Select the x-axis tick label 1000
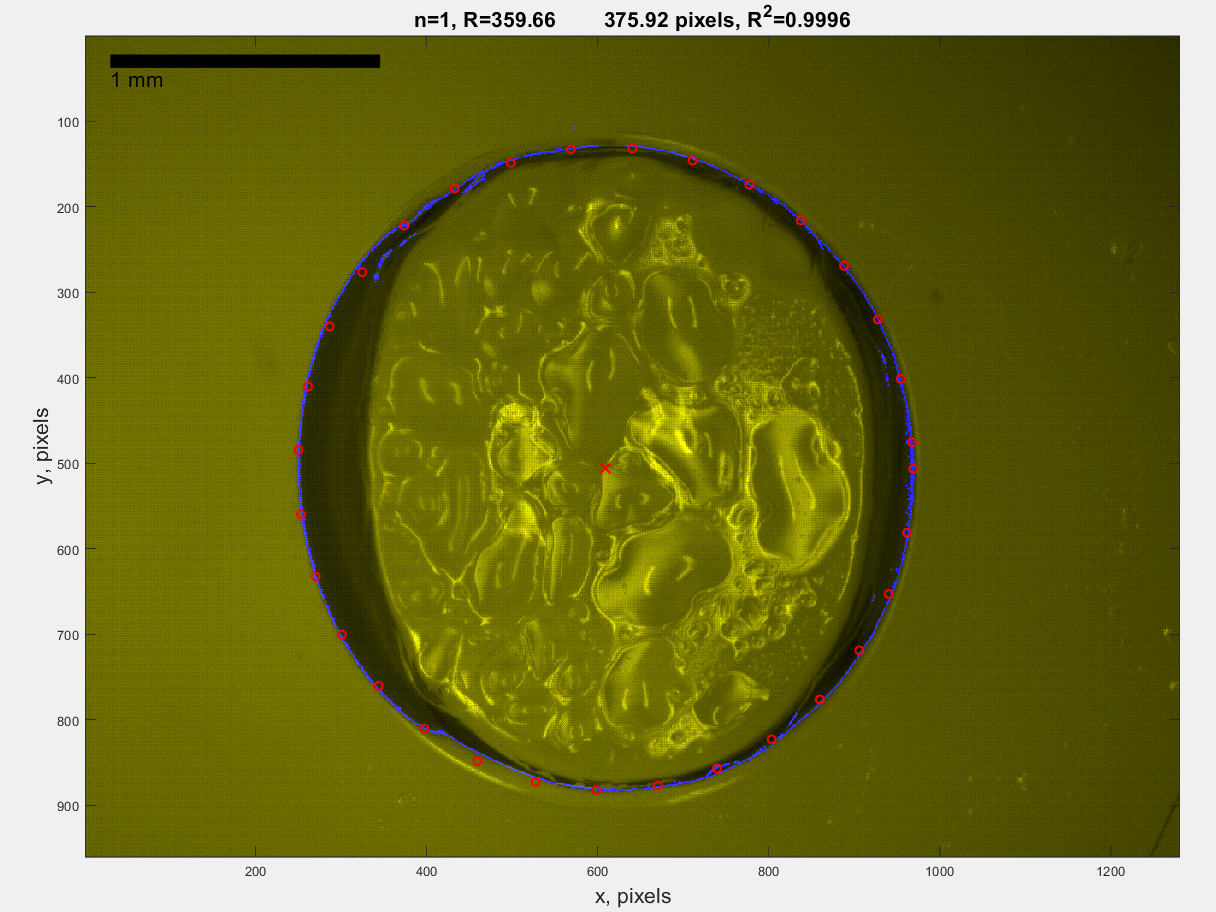 (939, 872)
